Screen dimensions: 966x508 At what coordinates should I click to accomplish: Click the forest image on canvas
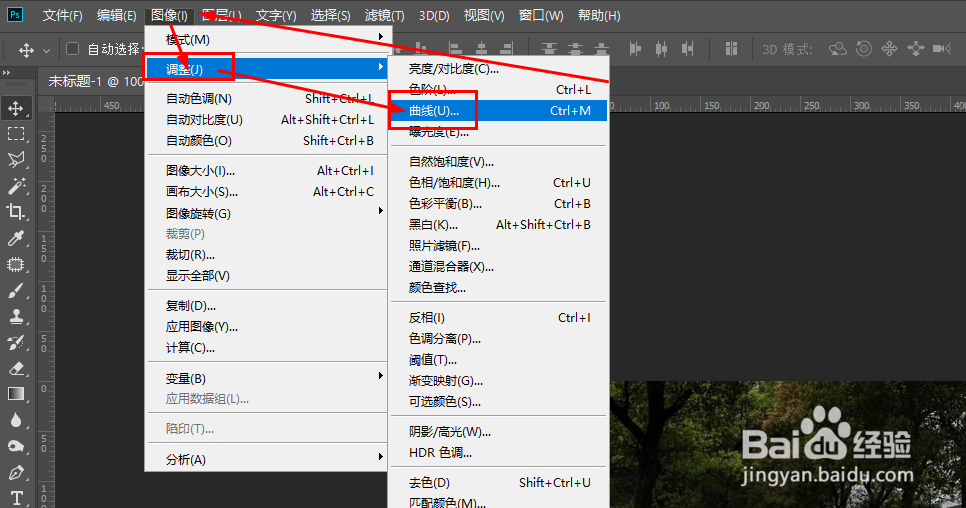coord(787,445)
